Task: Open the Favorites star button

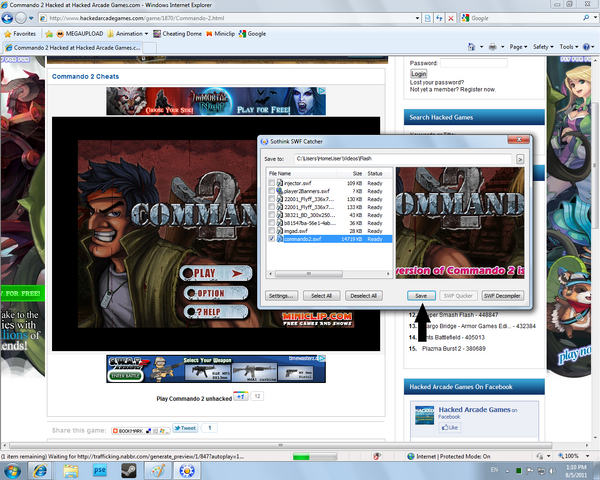Action: 20,34
